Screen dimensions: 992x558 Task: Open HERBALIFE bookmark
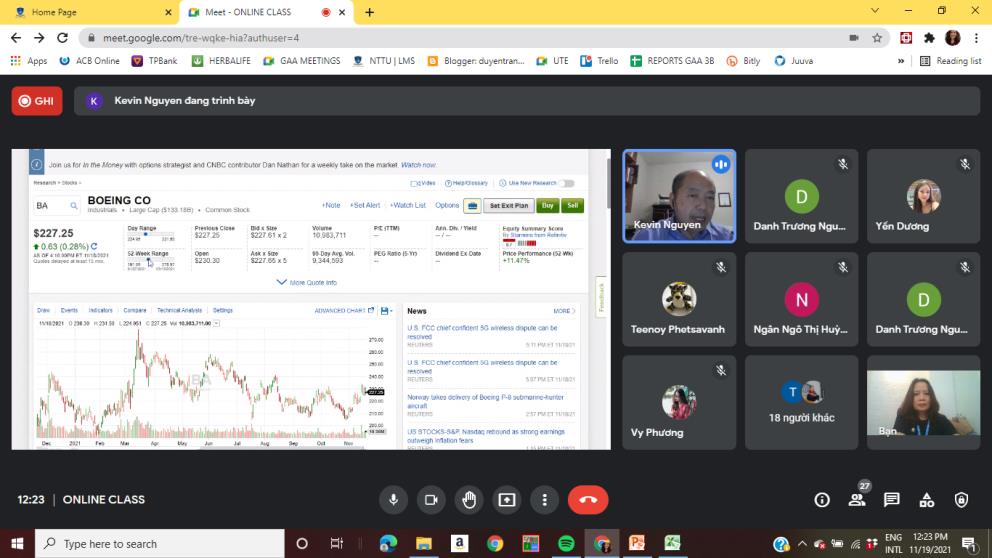coord(221,61)
